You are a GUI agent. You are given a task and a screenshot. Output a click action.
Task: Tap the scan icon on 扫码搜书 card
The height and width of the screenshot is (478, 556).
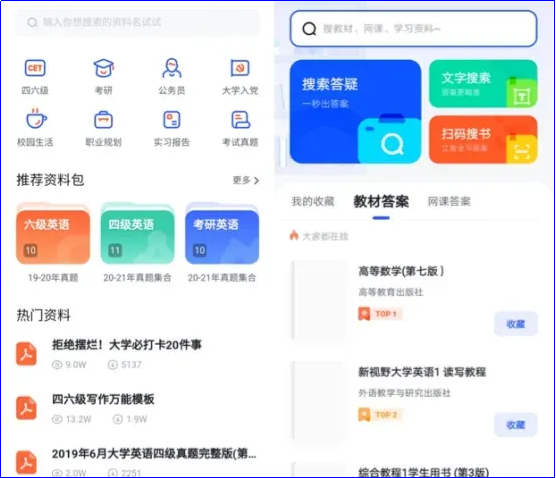[x=522, y=151]
